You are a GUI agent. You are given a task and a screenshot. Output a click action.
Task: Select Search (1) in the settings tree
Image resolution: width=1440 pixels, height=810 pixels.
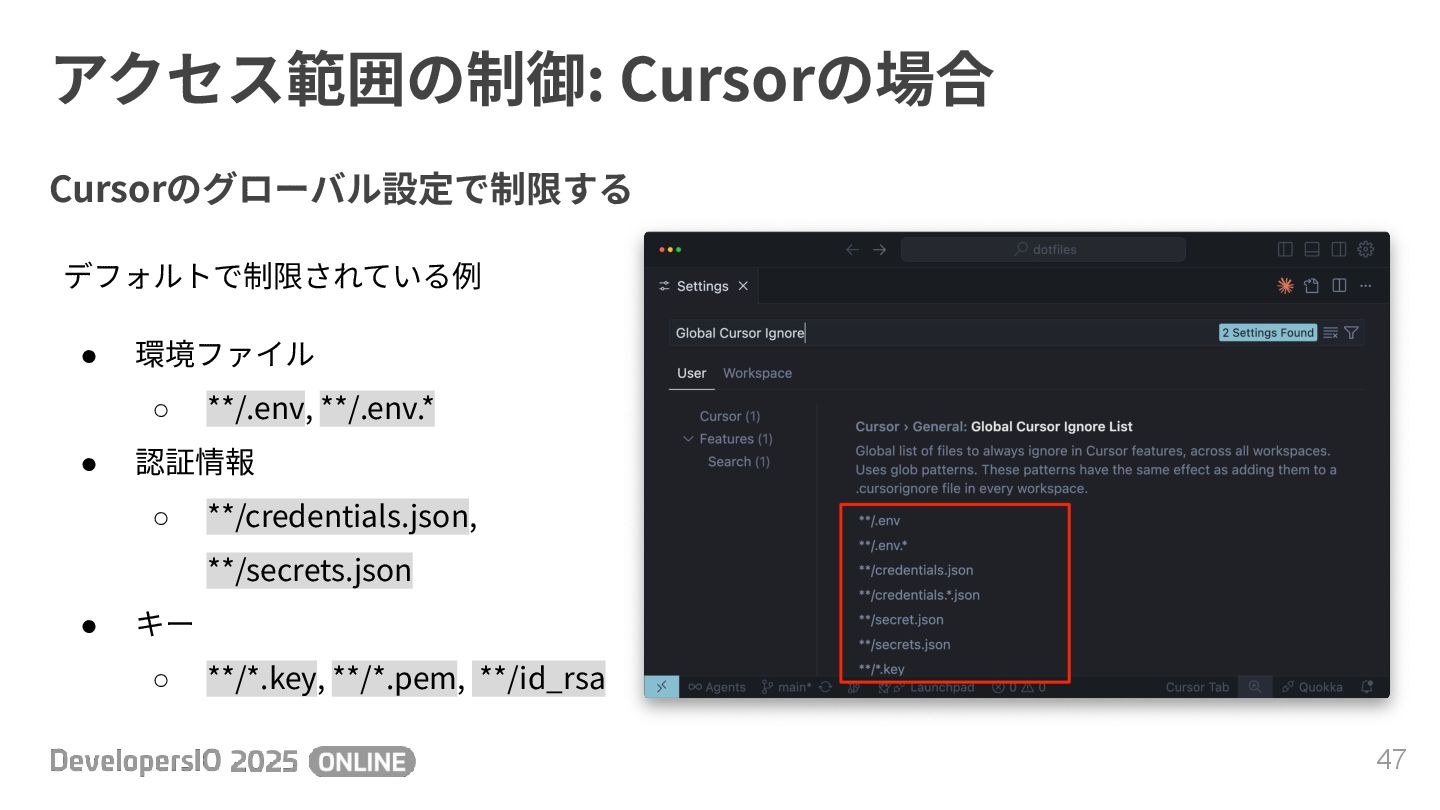click(x=739, y=461)
